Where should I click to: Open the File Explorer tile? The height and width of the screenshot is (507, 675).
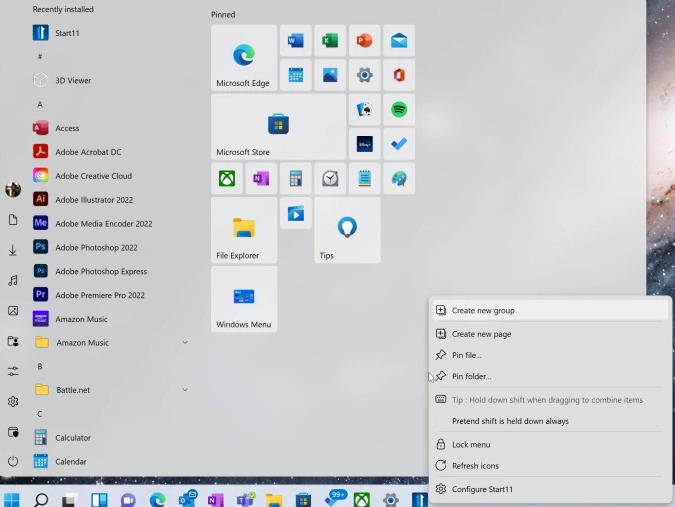[244, 230]
